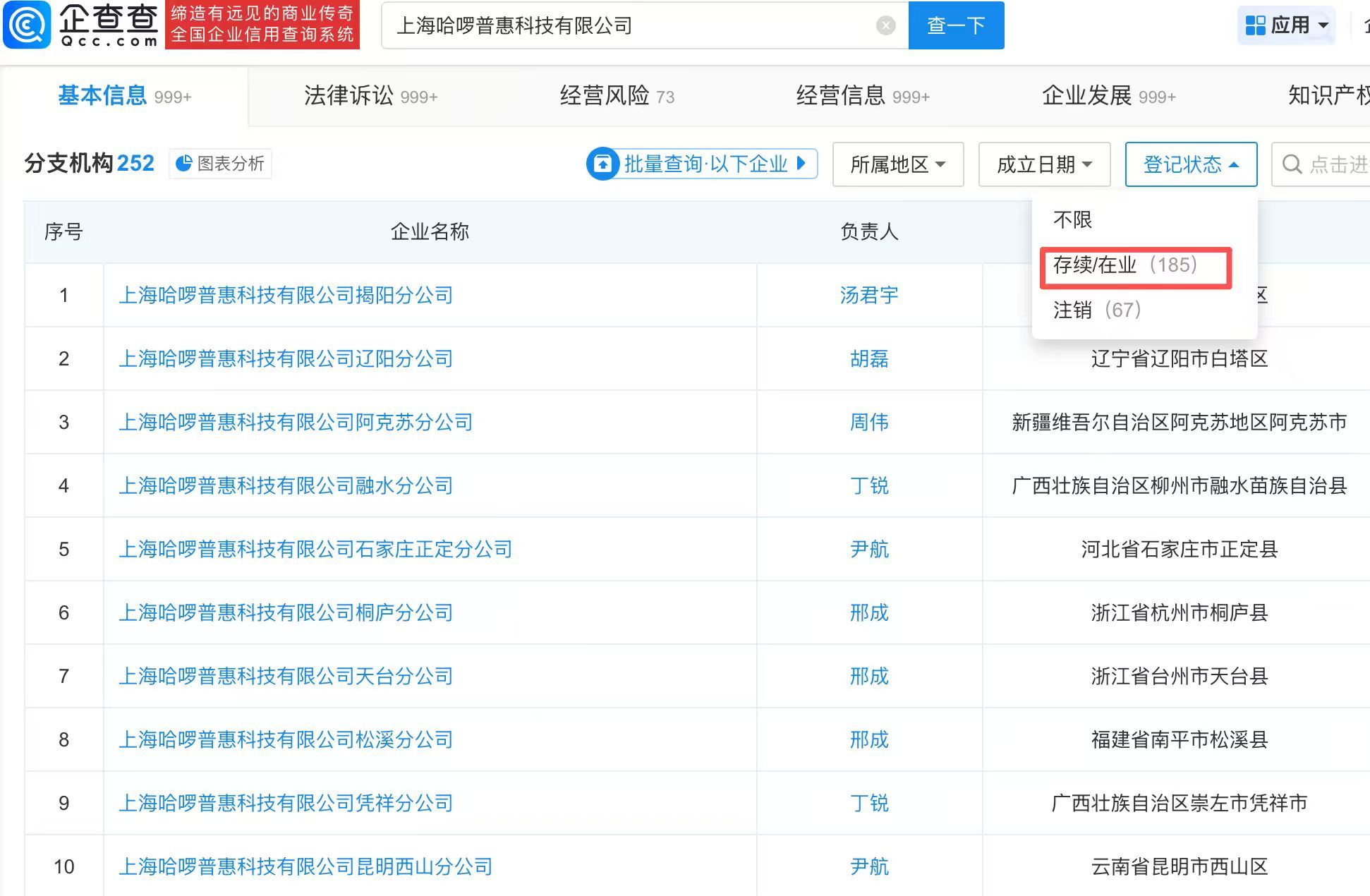This screenshot has width=1370, height=896.
Task: Clear the search box with X icon
Action: click(x=885, y=26)
